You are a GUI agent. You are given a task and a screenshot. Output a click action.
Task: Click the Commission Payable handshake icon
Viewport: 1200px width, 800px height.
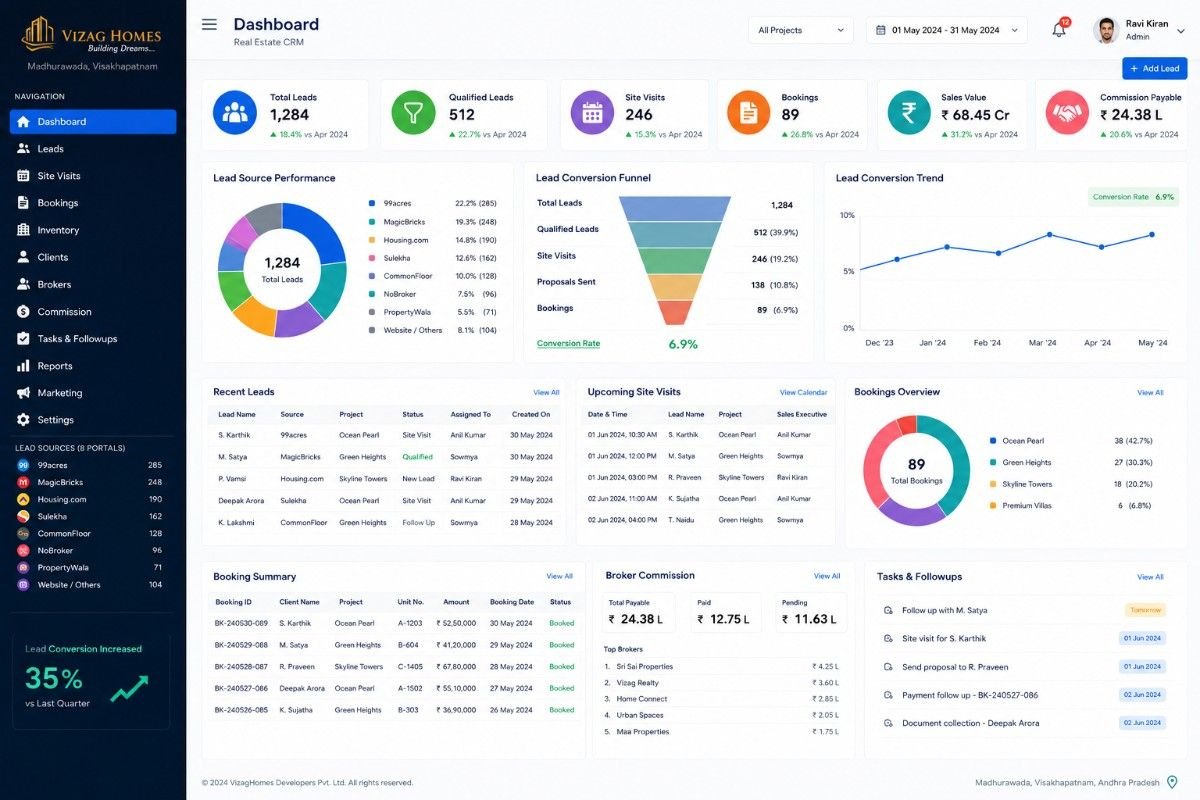pos(1067,112)
